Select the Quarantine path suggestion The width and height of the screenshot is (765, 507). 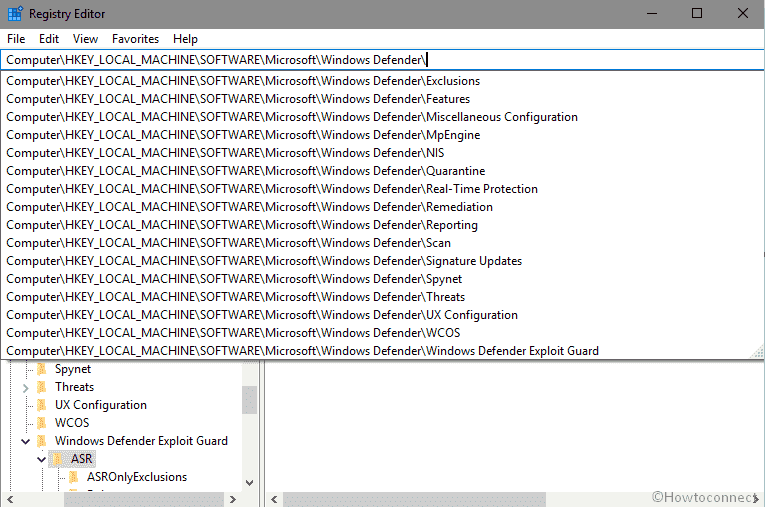pyautogui.click(x=382, y=171)
